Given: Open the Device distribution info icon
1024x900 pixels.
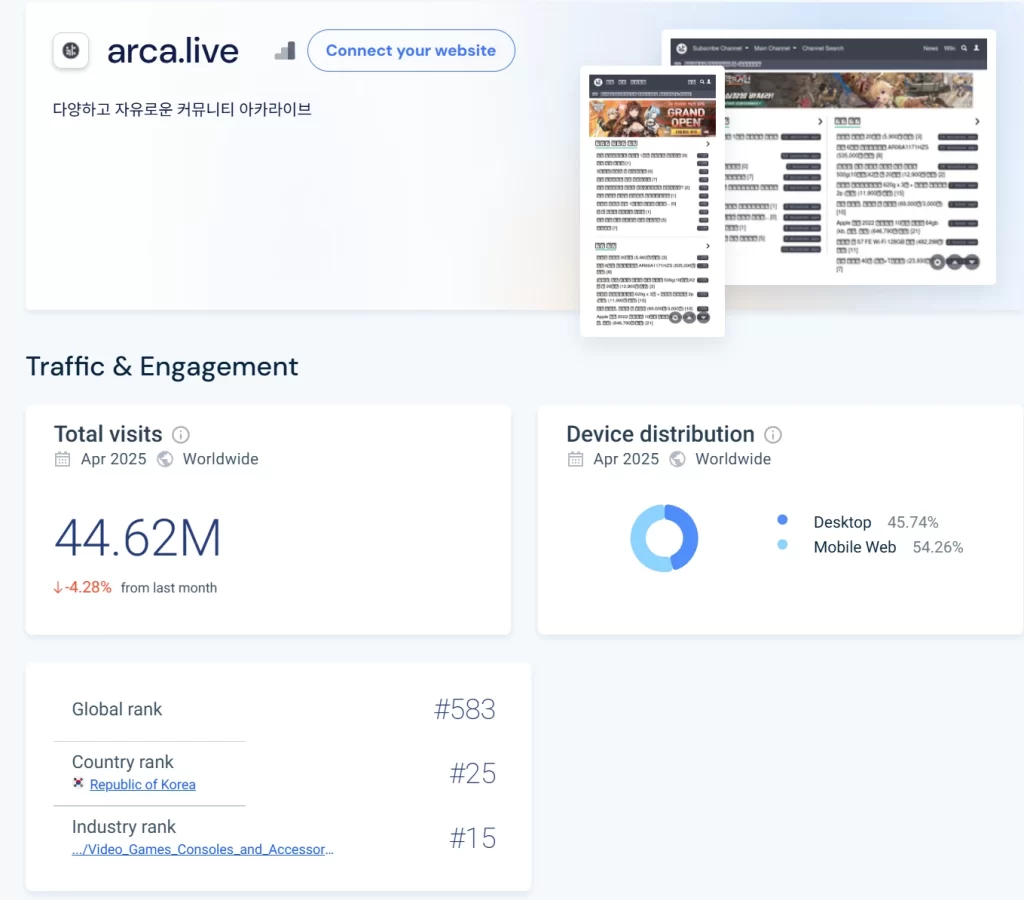Looking at the screenshot, I should tap(773, 434).
